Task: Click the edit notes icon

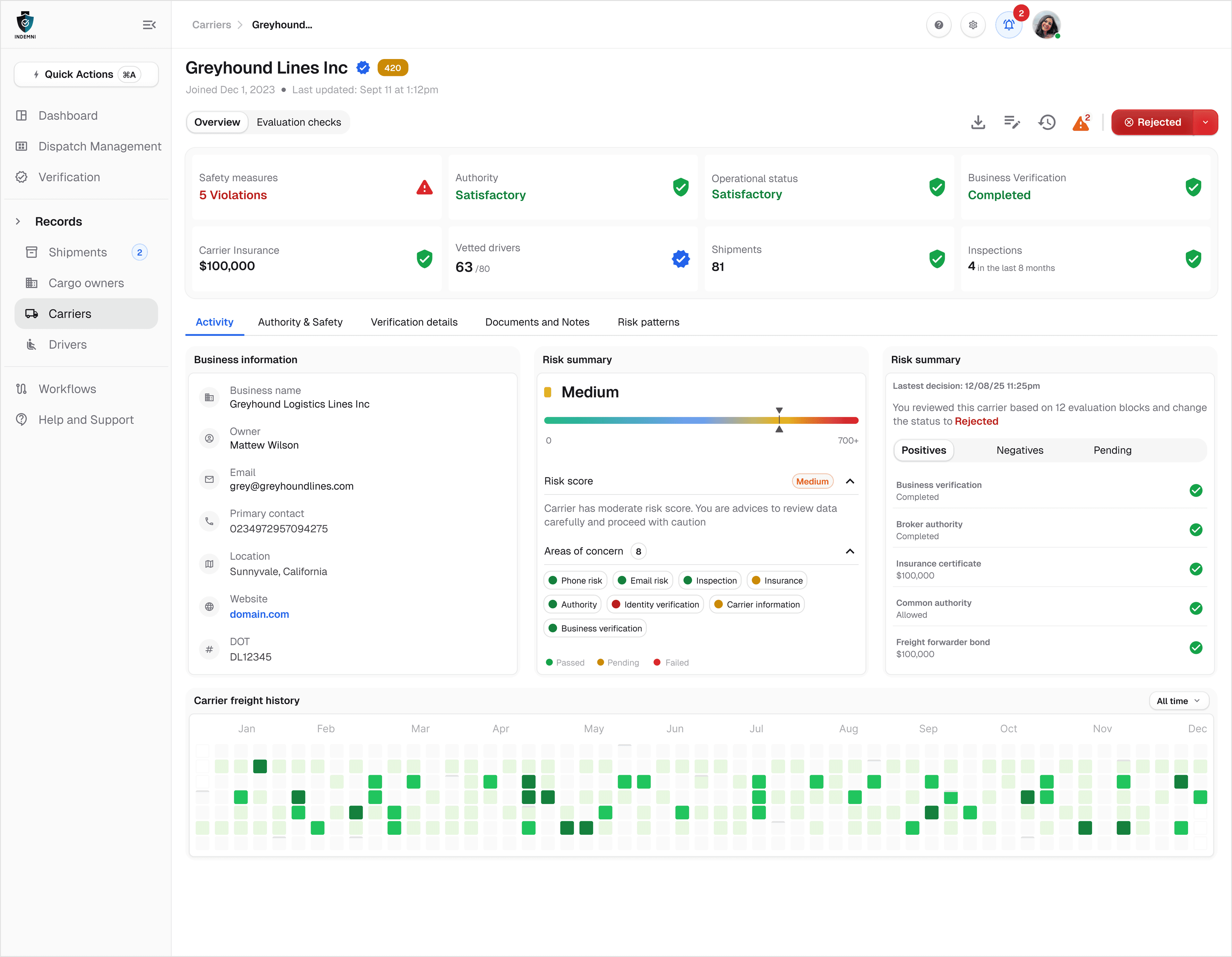Action: click(x=1012, y=122)
